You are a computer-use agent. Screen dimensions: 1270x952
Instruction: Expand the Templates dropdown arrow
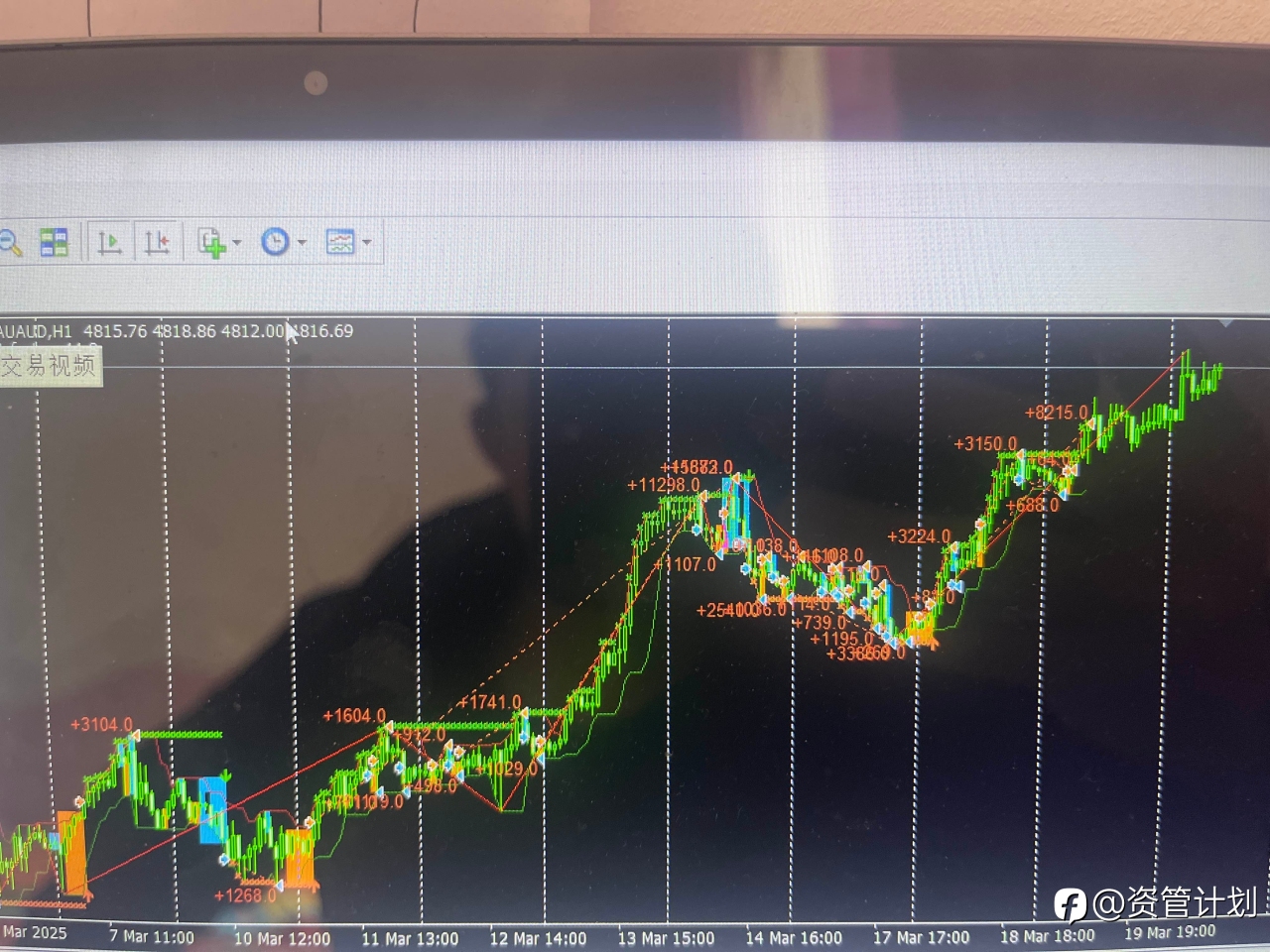pos(367,242)
